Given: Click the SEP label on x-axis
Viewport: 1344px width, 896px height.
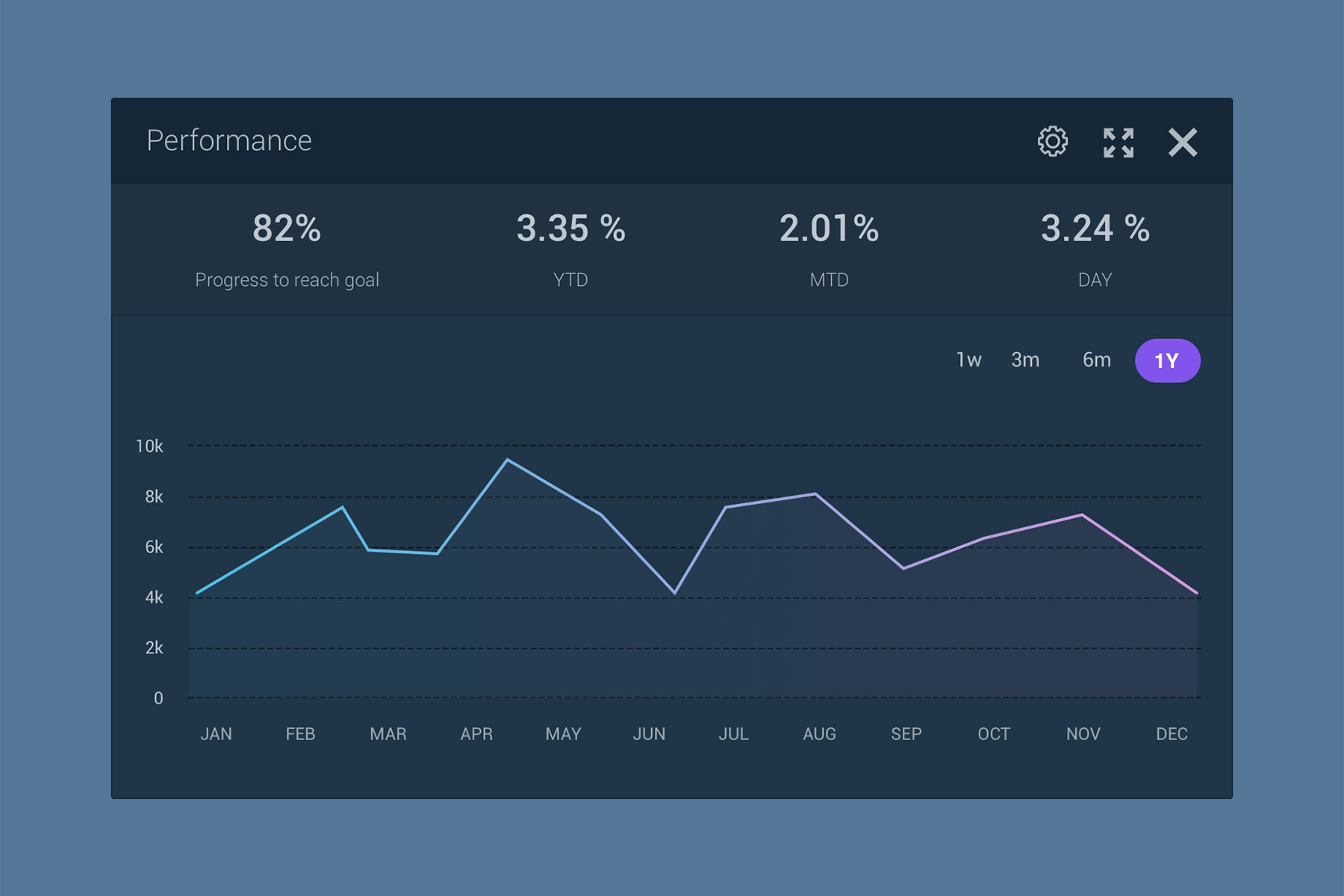Looking at the screenshot, I should pyautogui.click(x=906, y=734).
